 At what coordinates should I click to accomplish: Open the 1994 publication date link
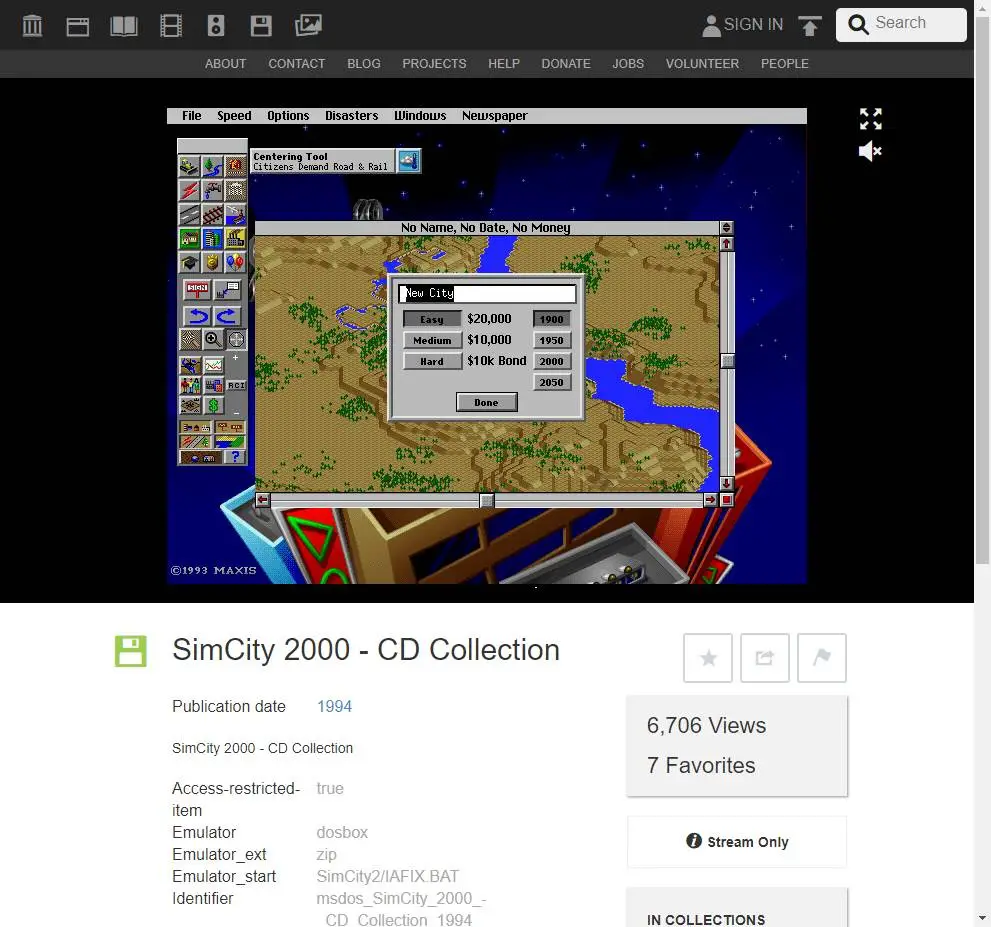tap(334, 706)
